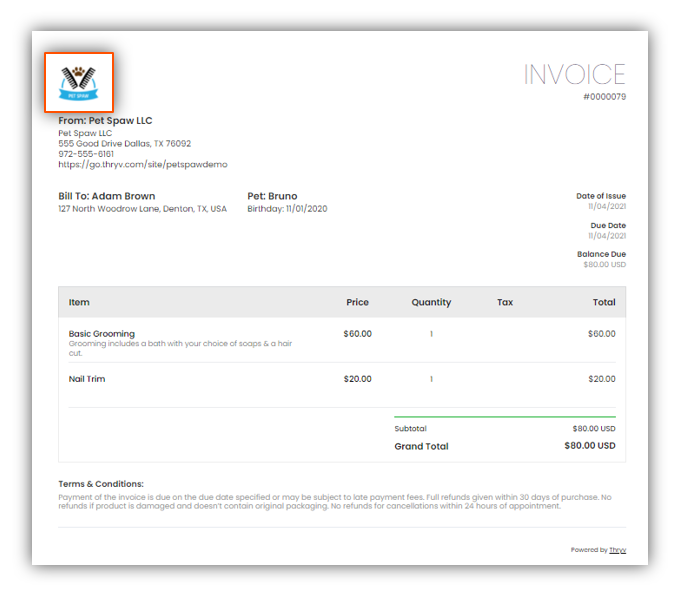Click the 'Subtotal' label
This screenshot has width=691, height=613.
[410, 429]
